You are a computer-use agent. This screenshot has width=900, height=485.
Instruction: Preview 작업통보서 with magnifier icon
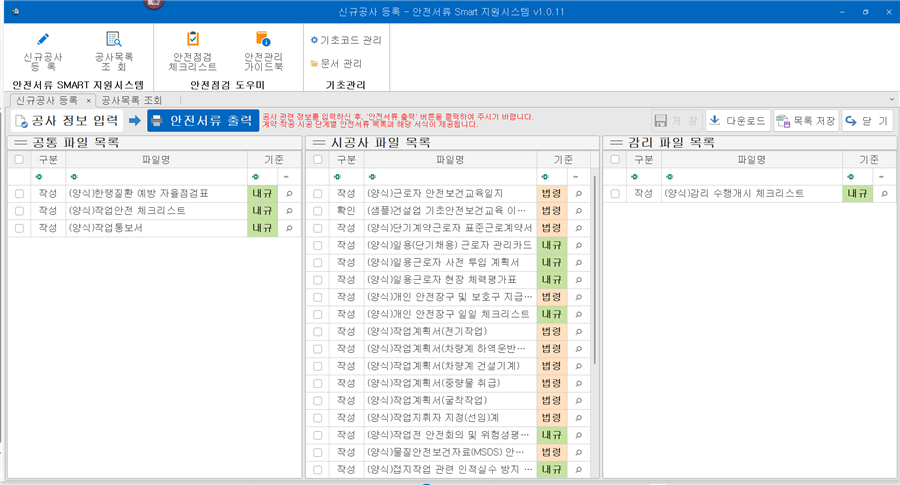pyautogui.click(x=289, y=228)
